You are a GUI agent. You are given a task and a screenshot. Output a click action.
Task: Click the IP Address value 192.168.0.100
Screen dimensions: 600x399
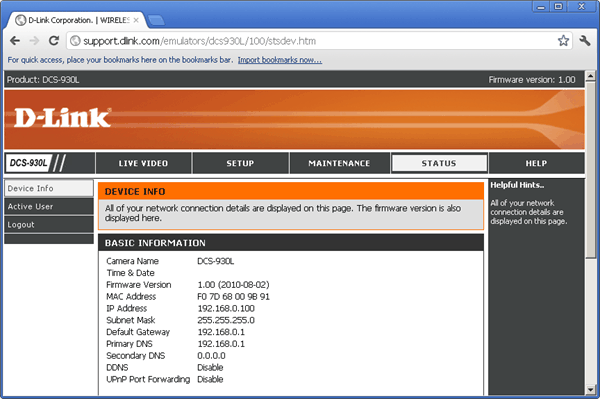pos(226,309)
